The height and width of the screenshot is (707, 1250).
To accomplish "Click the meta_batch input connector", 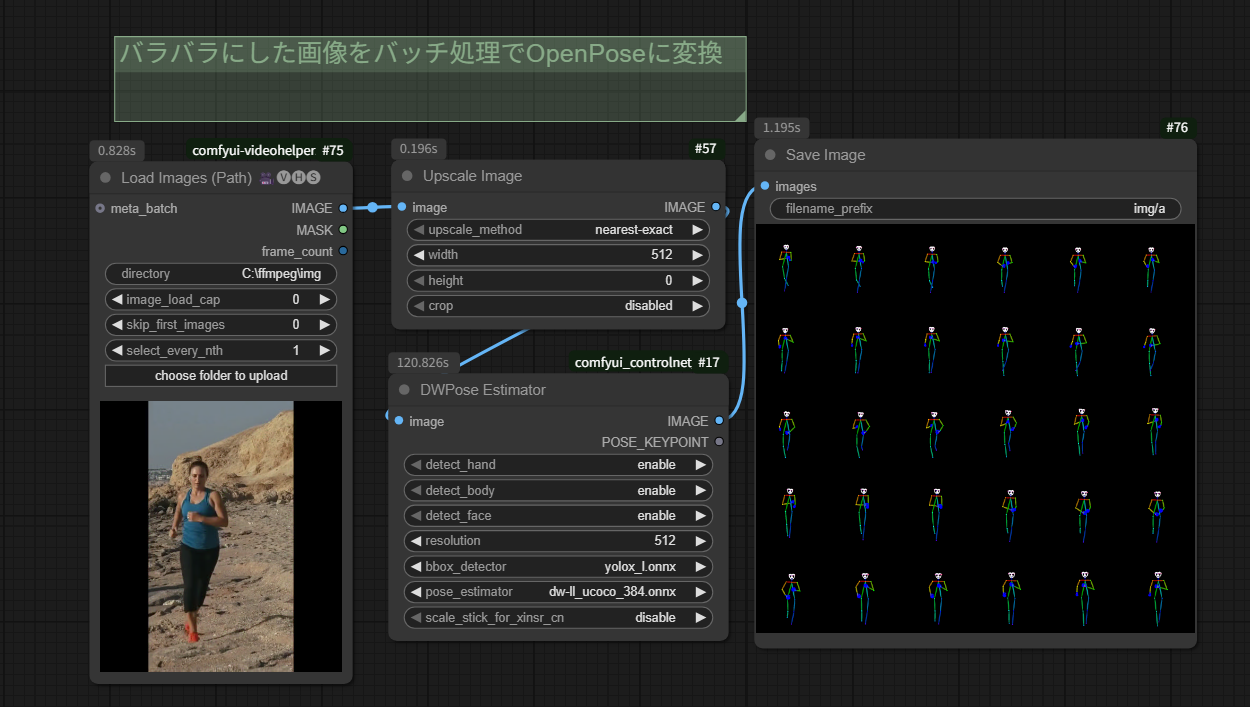I will [x=100, y=208].
